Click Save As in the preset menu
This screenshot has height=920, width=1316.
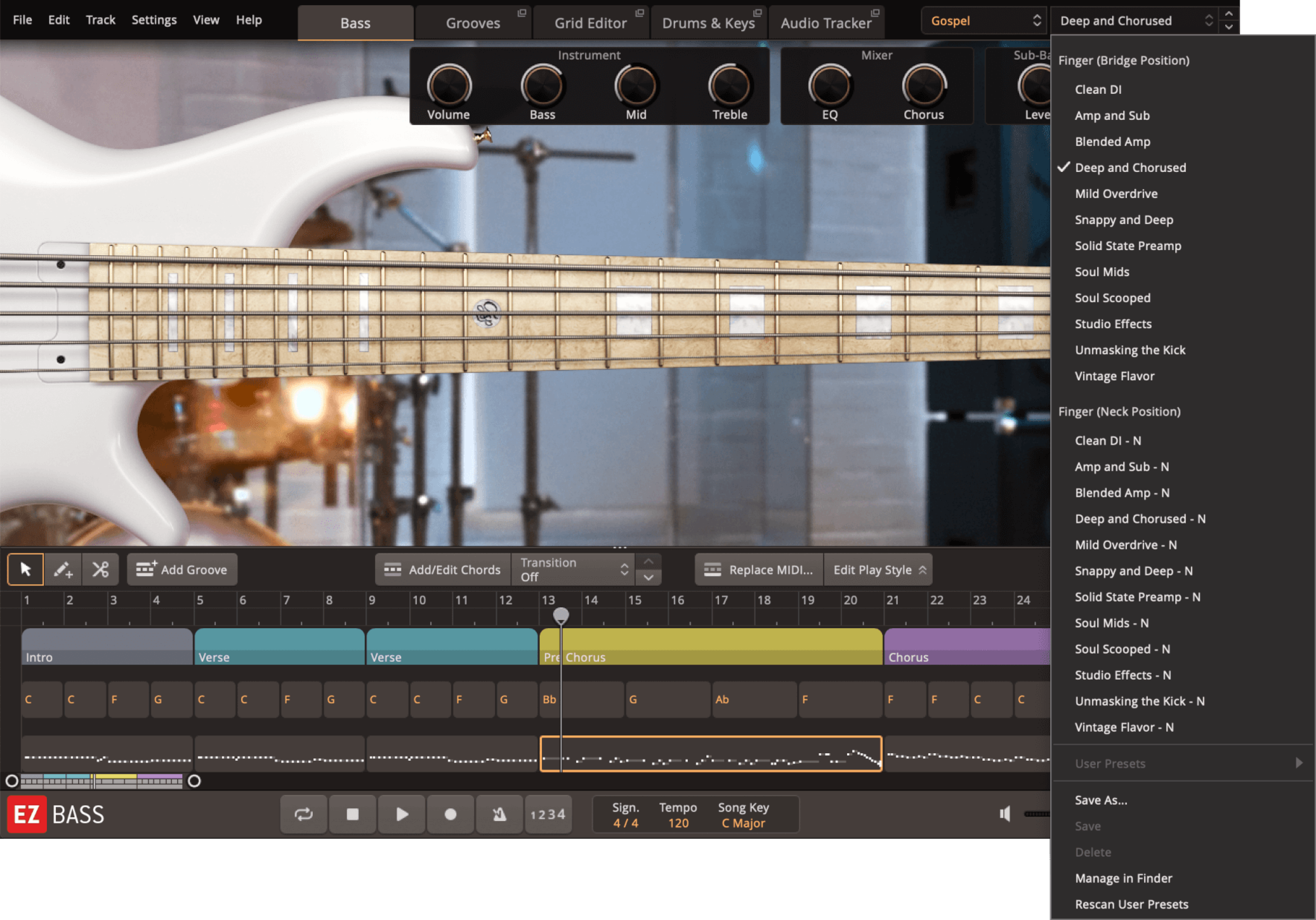pos(1101,800)
